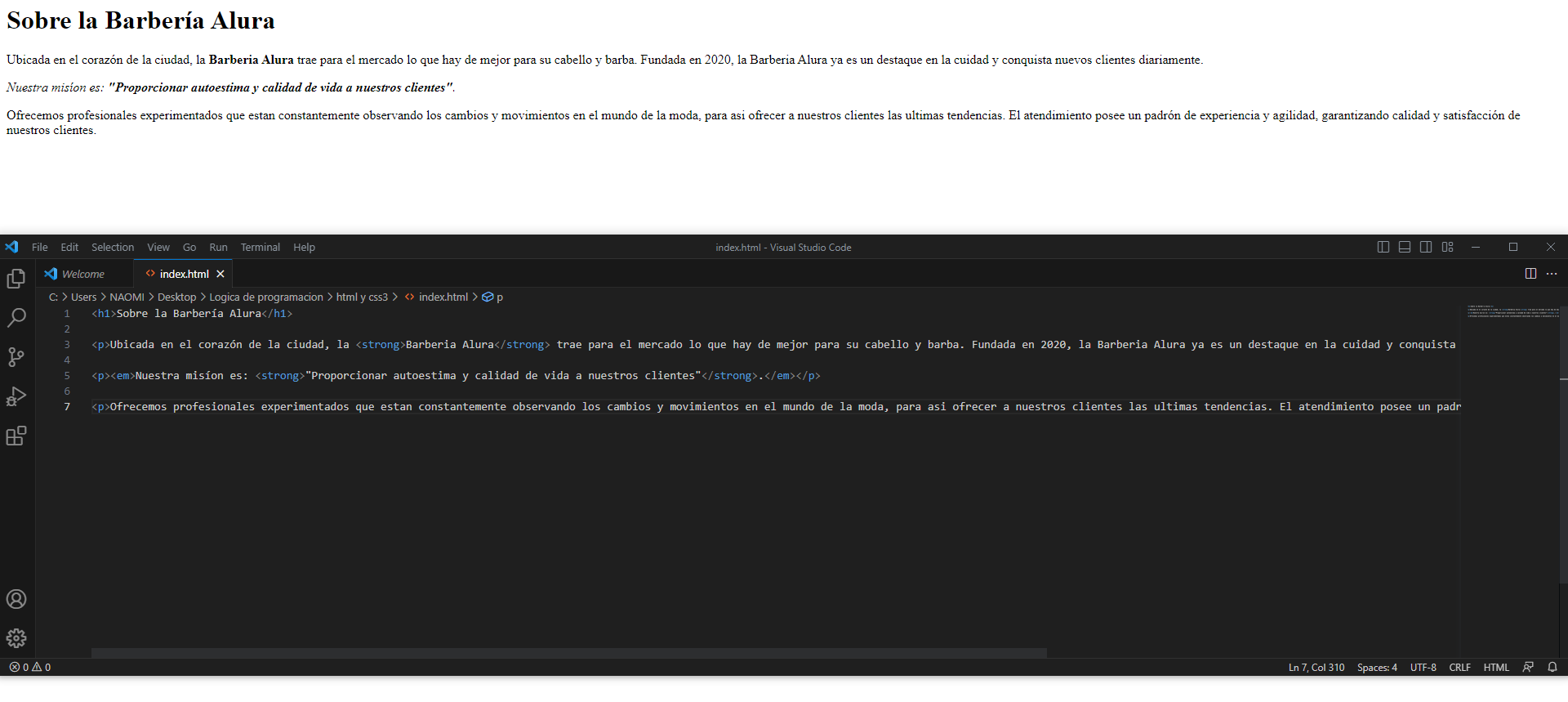Open the Selection menu

click(113, 247)
